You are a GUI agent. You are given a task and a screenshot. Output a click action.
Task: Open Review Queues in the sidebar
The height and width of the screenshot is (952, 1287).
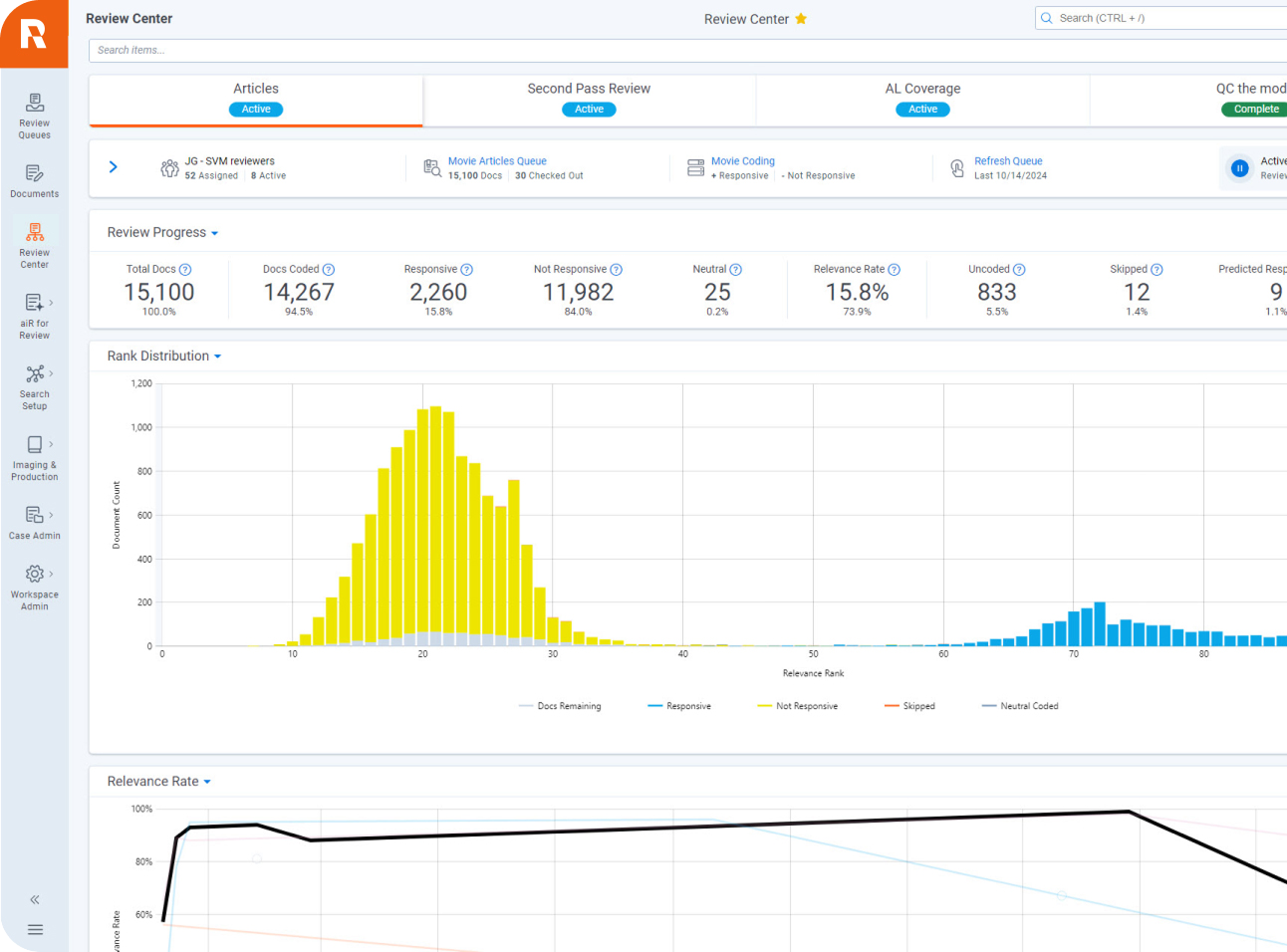(x=35, y=115)
